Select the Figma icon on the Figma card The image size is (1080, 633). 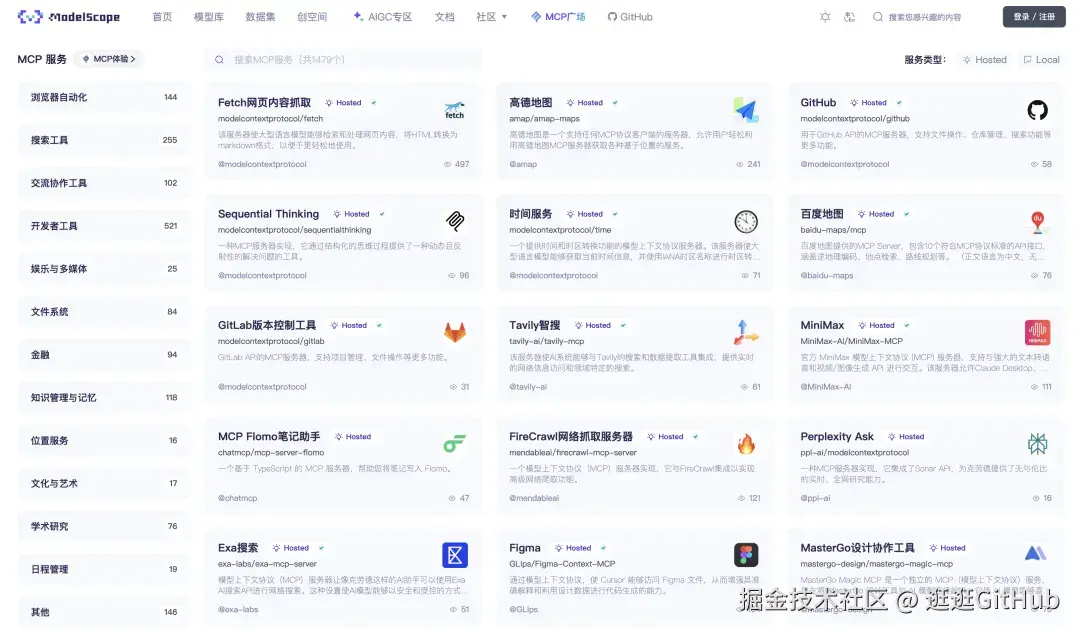click(747, 556)
